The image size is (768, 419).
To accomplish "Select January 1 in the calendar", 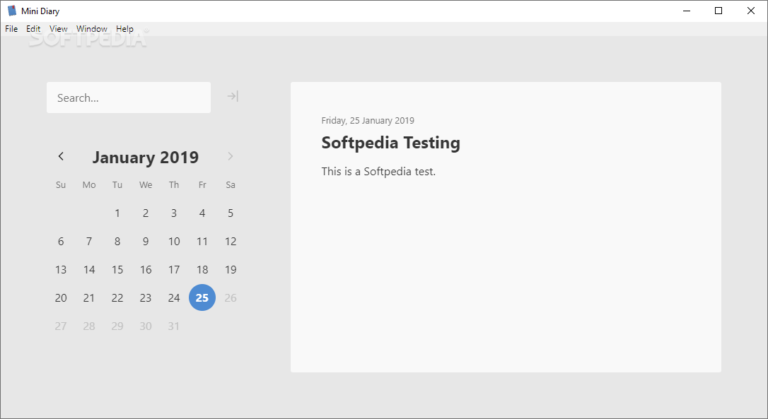I will tap(117, 213).
